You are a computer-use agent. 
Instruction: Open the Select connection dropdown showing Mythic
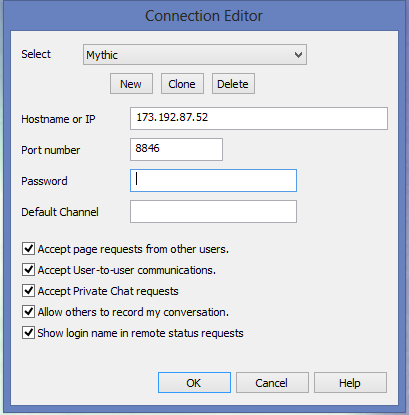coord(195,55)
